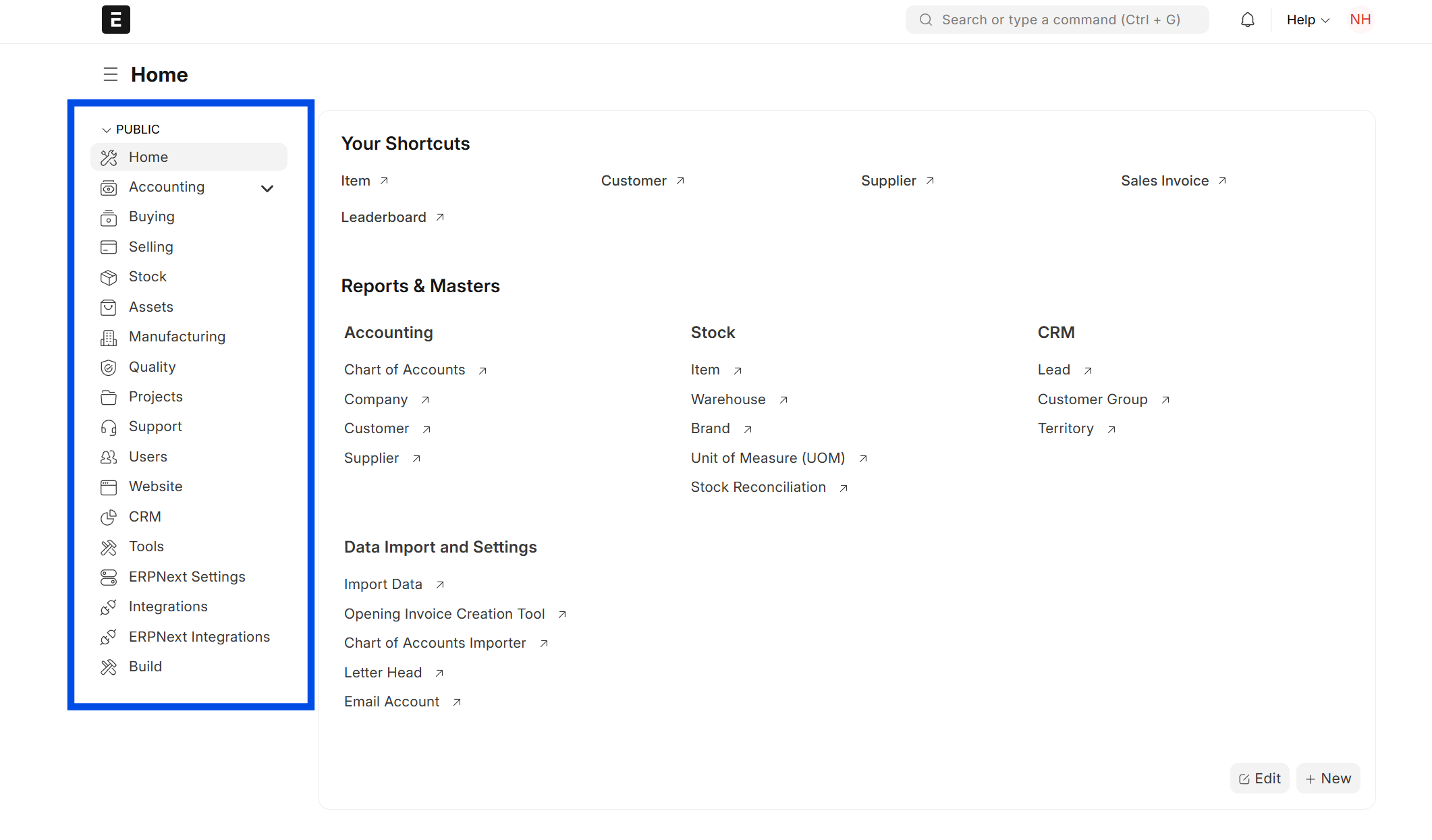Click the Support headset icon
The width and height of the screenshot is (1432, 840).
tap(108, 427)
